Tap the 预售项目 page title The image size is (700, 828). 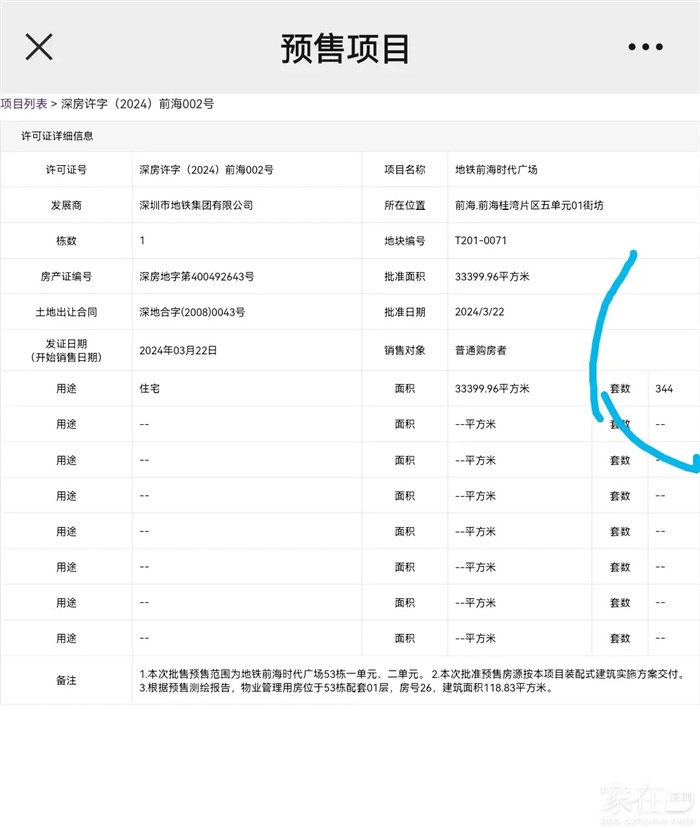346,48
